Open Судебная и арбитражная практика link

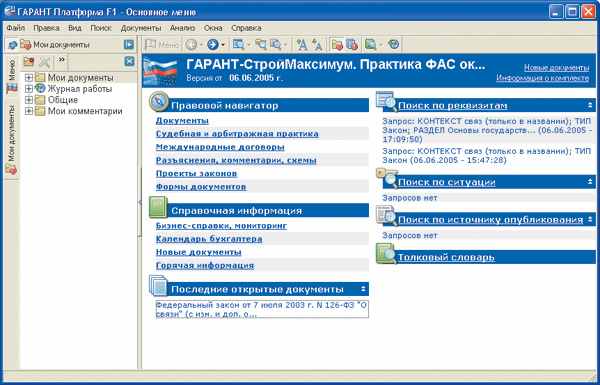237,134
